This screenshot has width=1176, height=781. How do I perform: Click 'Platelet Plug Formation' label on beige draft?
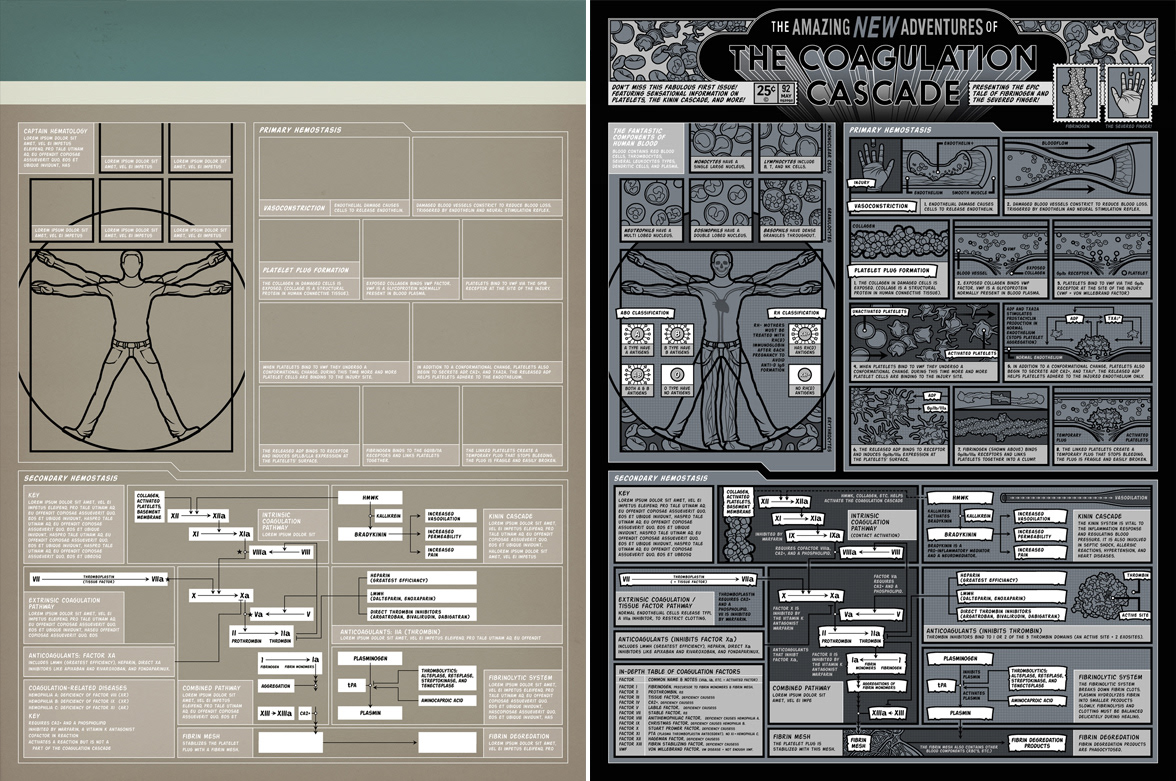point(306,270)
